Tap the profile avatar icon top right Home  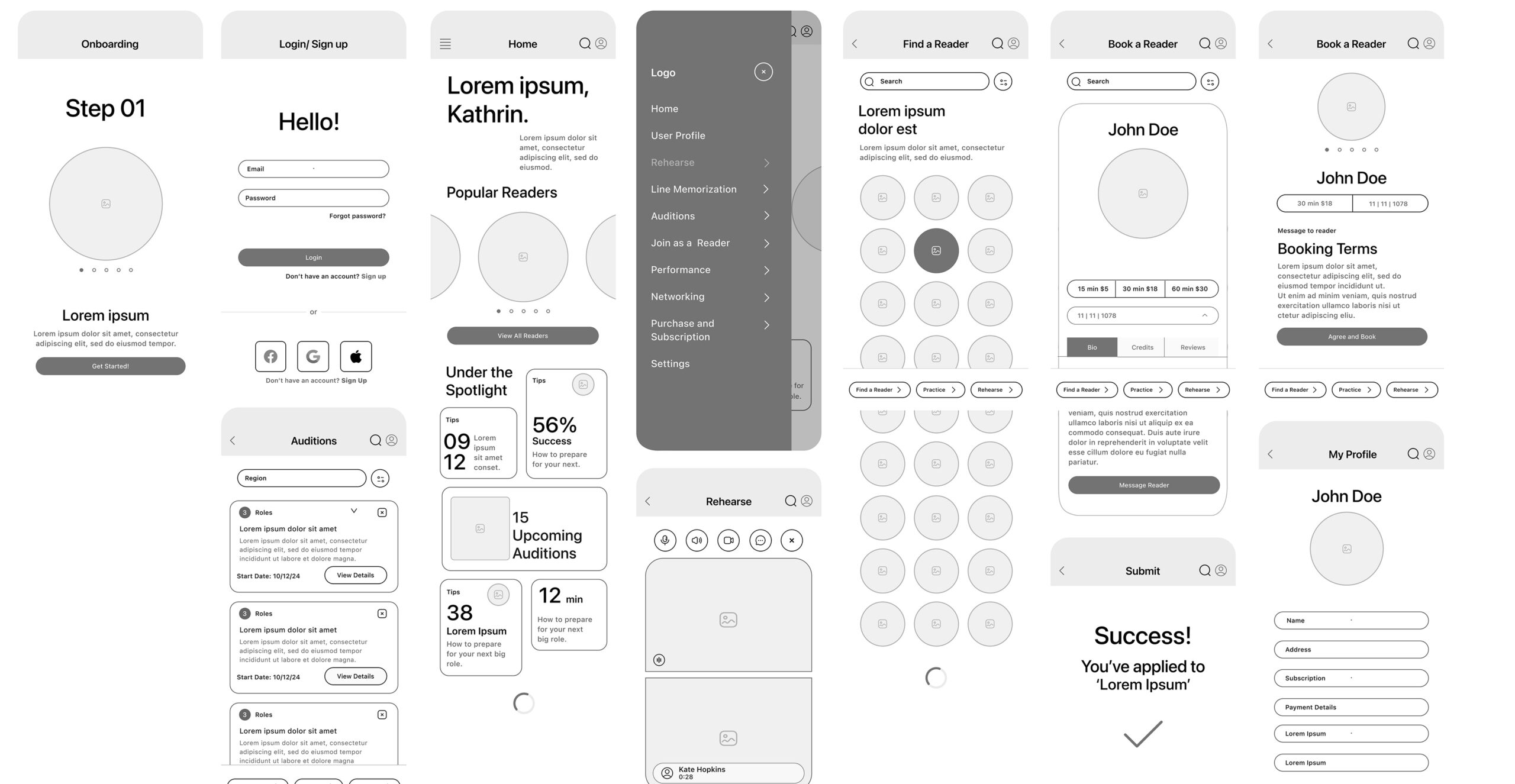(x=601, y=43)
